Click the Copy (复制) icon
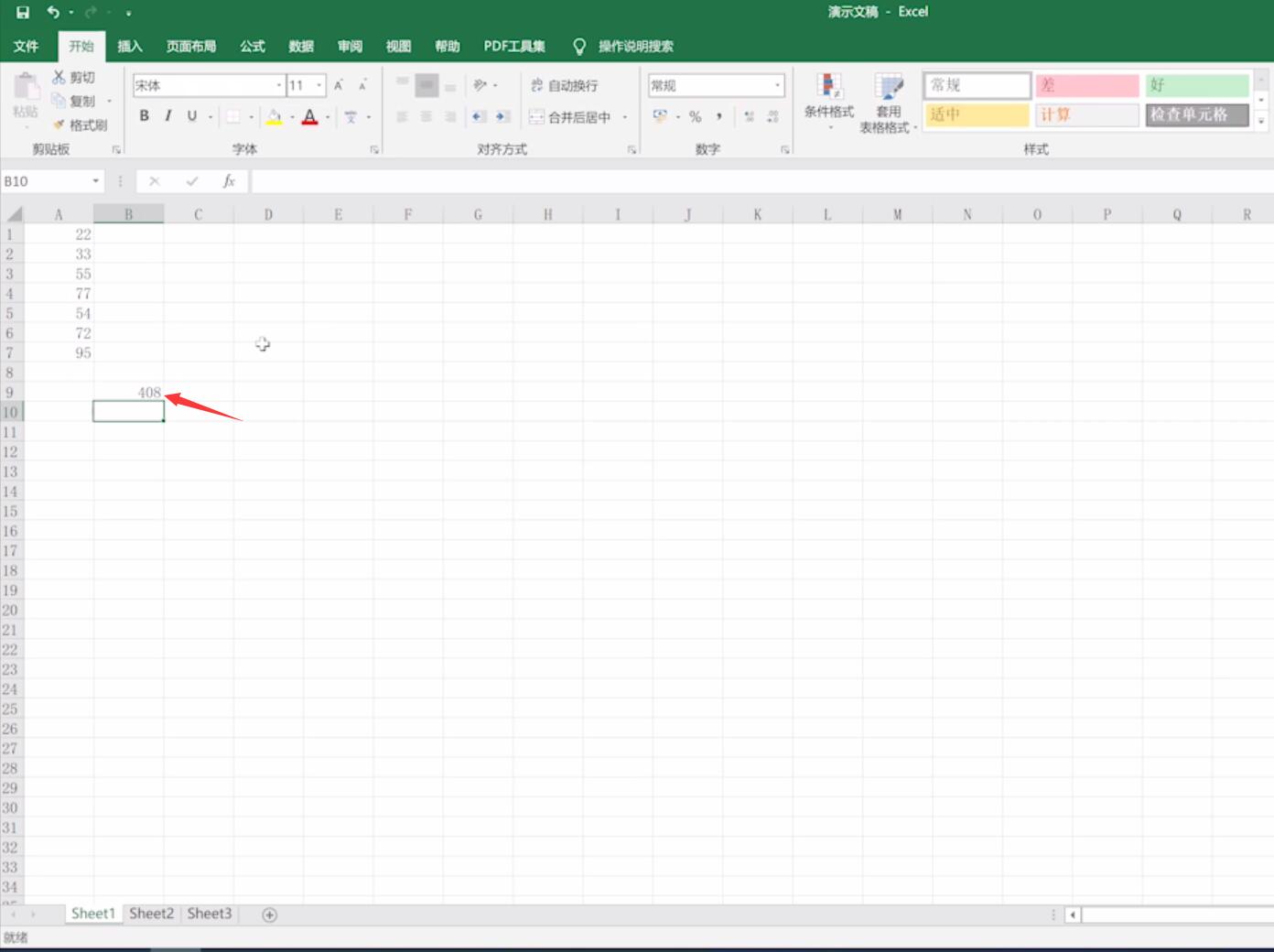The image size is (1274, 952). point(59,101)
